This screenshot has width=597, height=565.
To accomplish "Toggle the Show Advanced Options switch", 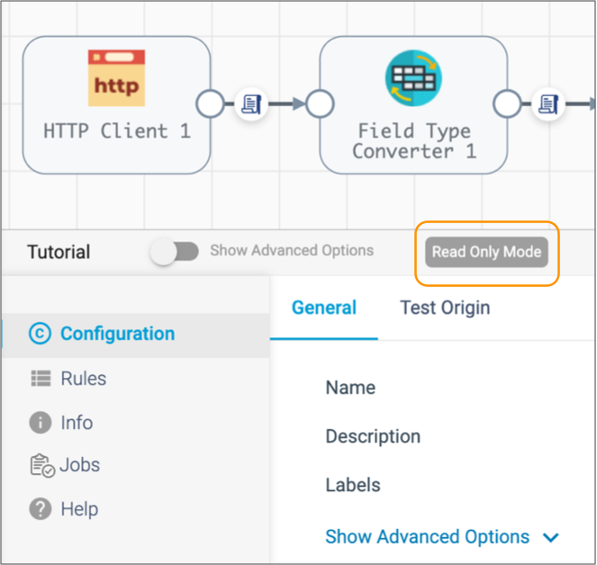I will point(174,251).
